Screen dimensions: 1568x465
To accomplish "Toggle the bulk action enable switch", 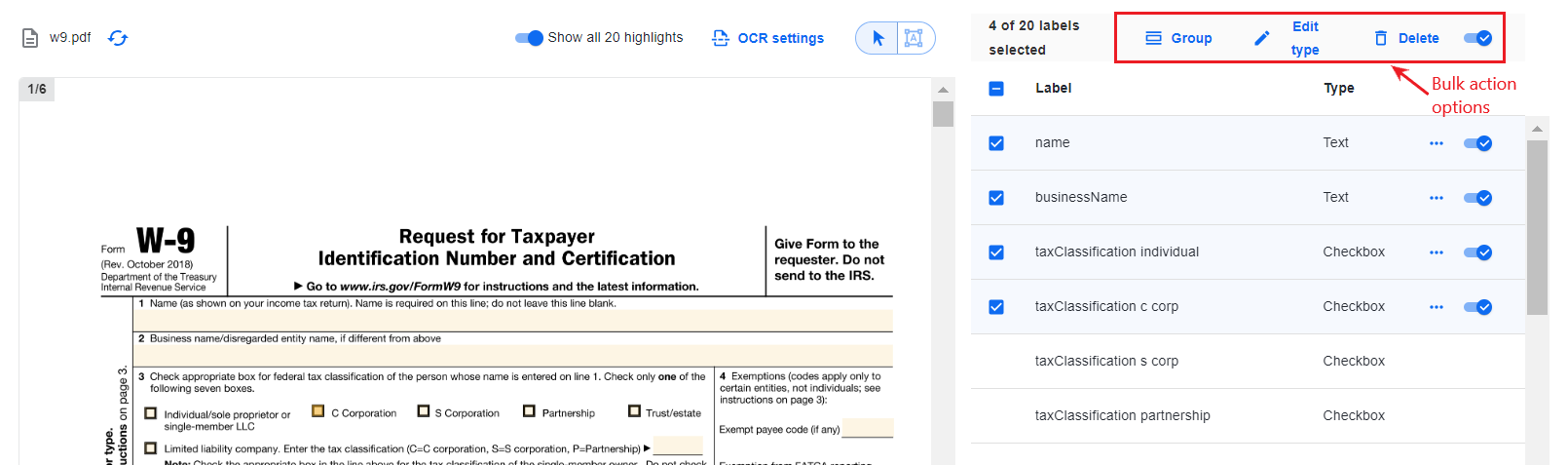I will 1477,38.
